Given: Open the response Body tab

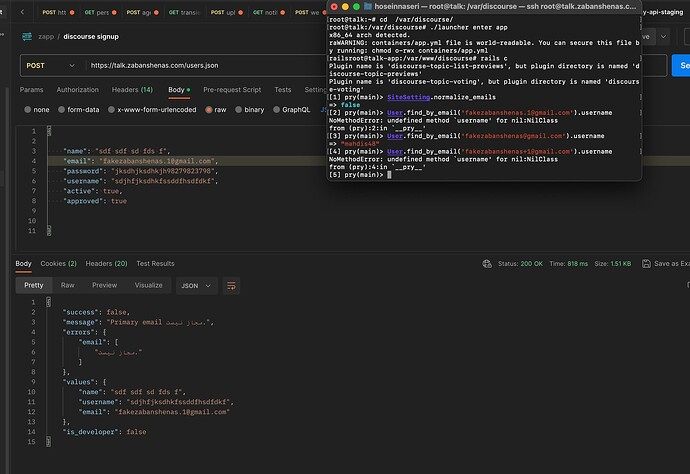Looking at the screenshot, I should (x=23, y=264).
